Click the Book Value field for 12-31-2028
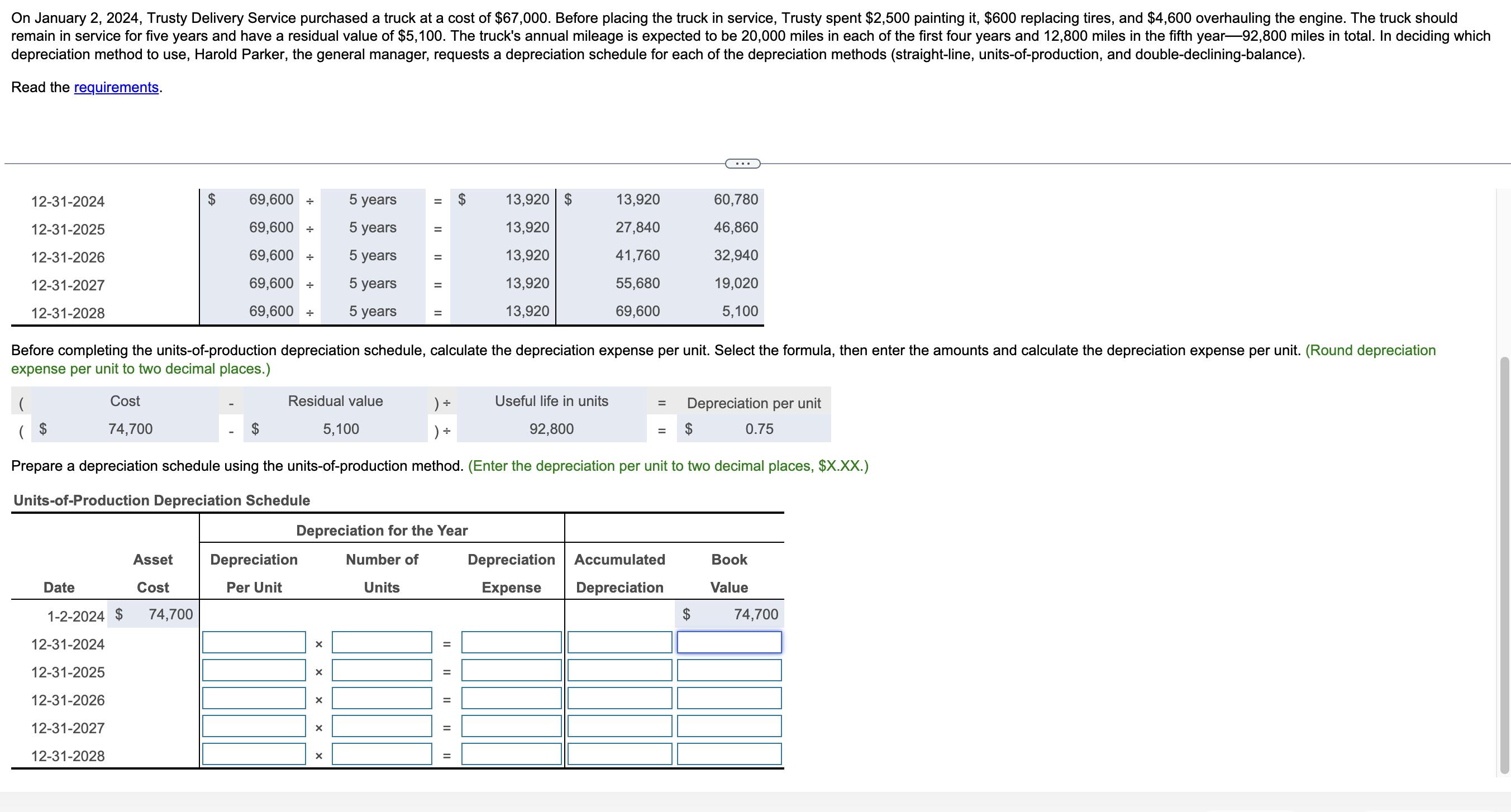The width and height of the screenshot is (1511, 812). tap(729, 754)
